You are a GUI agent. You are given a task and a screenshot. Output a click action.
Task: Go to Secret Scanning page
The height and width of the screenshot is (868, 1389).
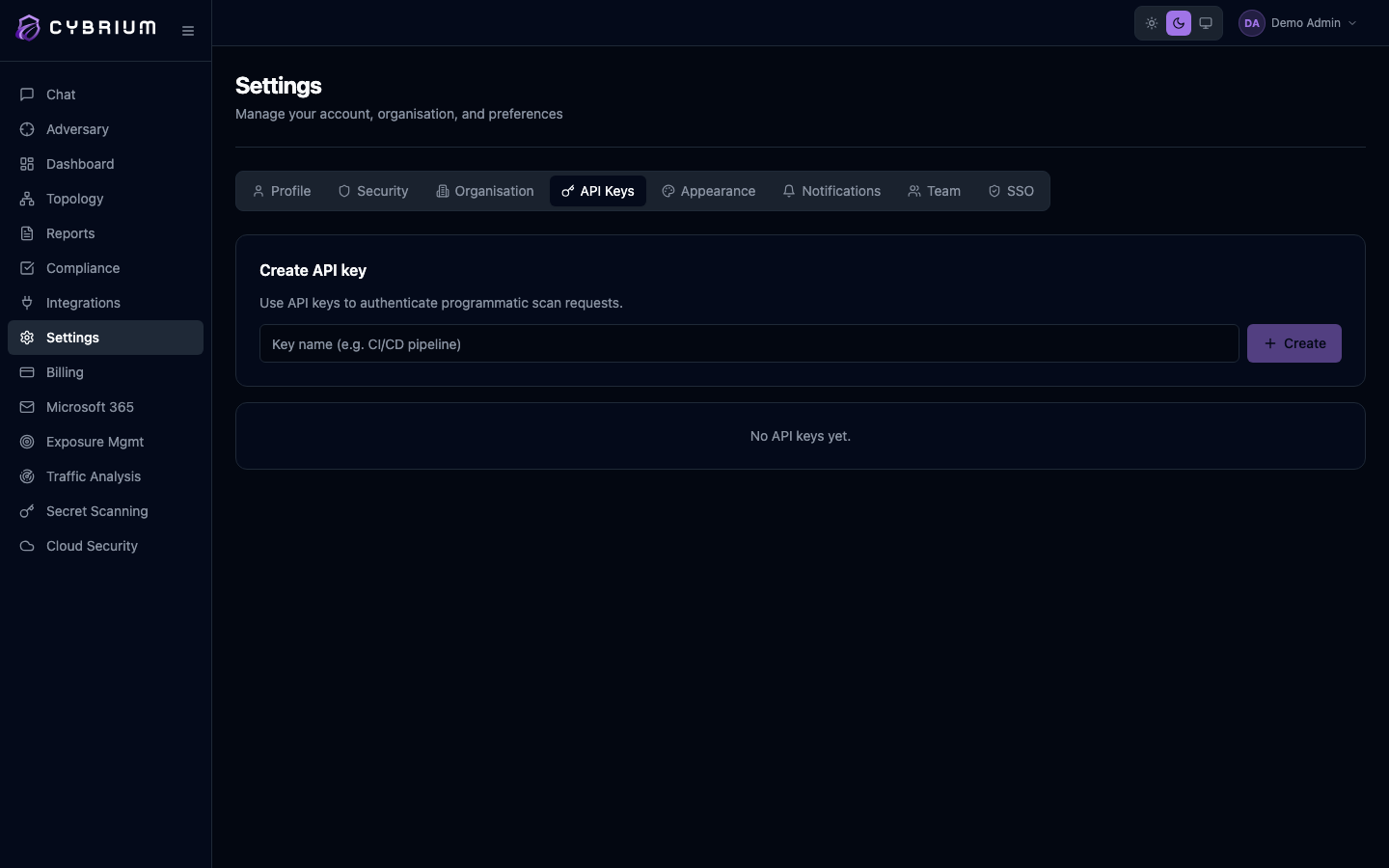(x=105, y=511)
